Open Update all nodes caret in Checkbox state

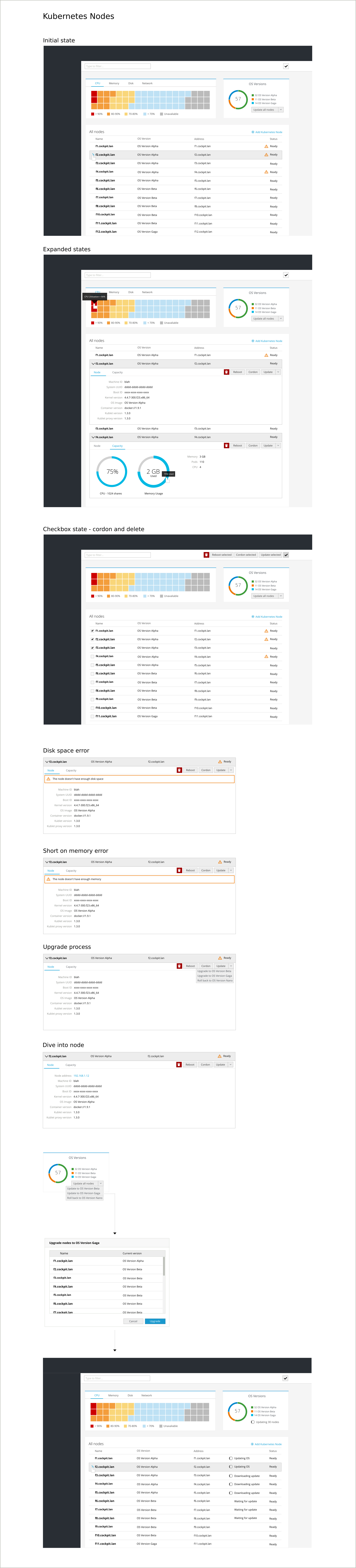[280, 596]
